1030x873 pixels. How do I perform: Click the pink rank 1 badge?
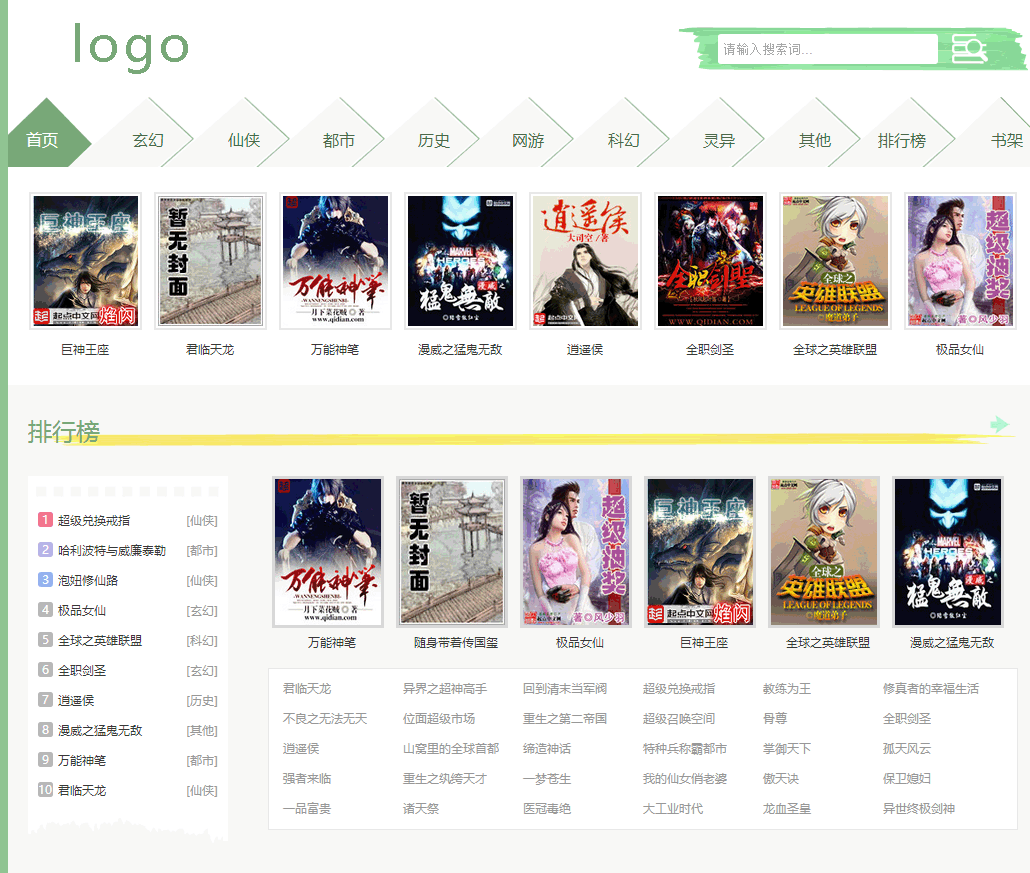(45, 520)
